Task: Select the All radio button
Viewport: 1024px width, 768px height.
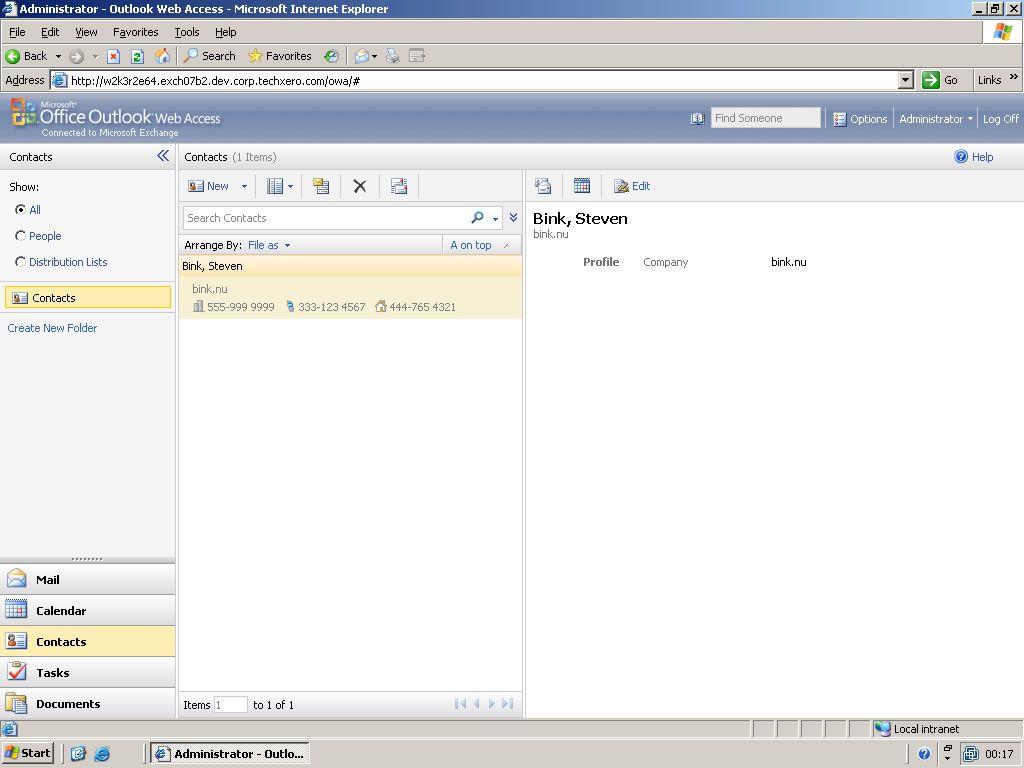Action: [x=21, y=210]
